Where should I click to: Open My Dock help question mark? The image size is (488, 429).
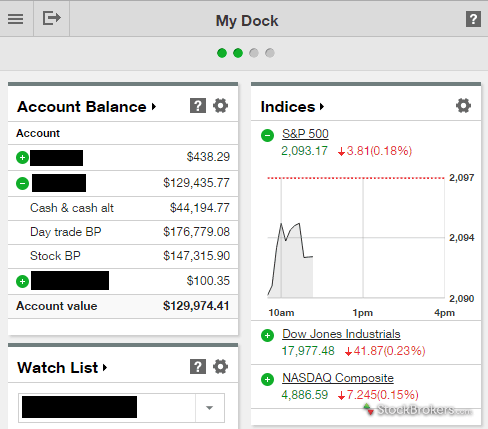[473, 19]
